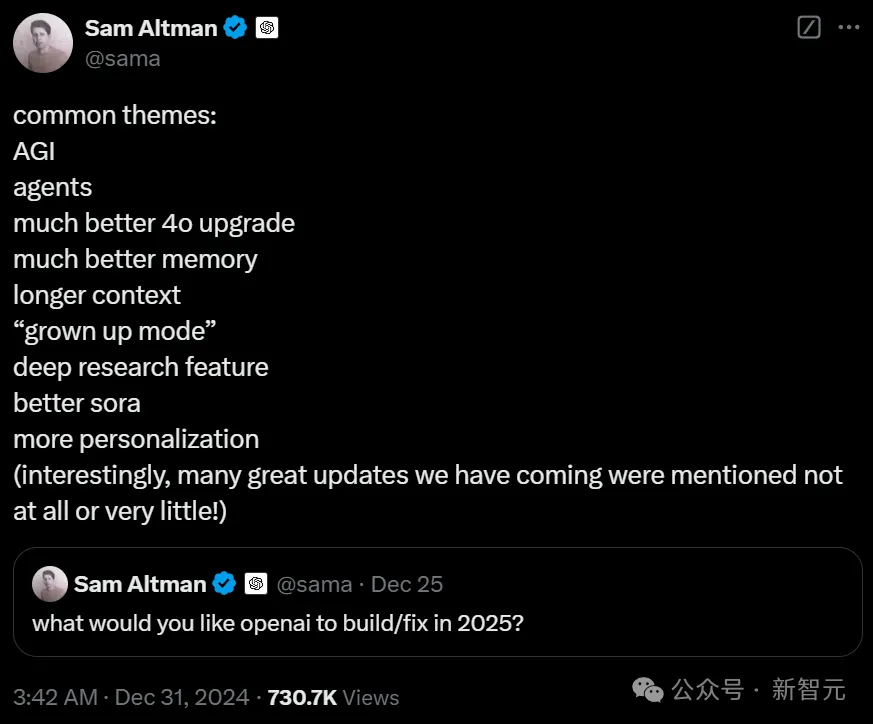Click the 730.7K Views count
873x724 pixels.
333,697
